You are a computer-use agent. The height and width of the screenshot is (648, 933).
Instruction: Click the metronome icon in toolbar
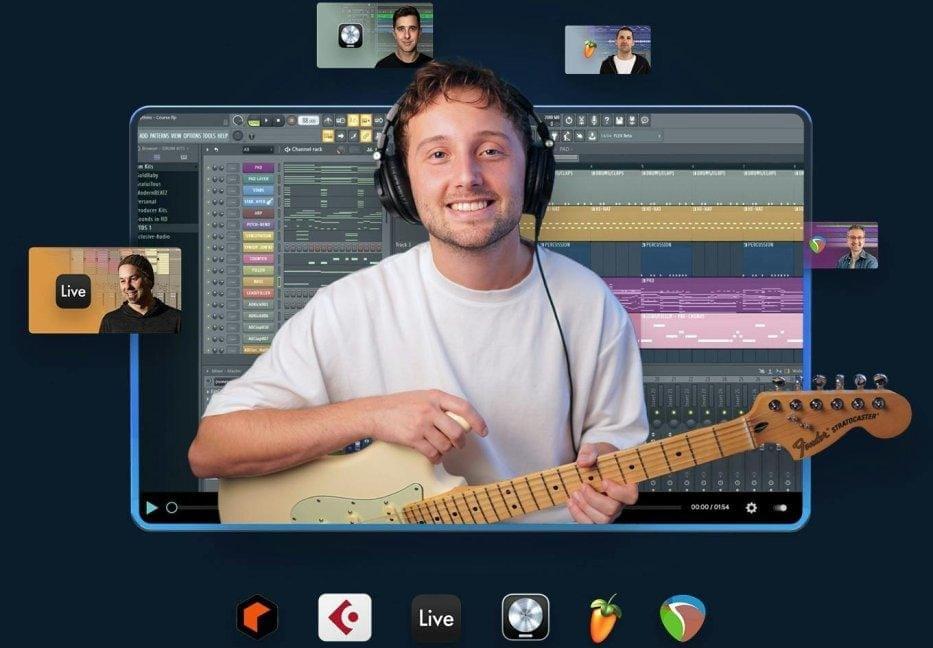coord(328,121)
